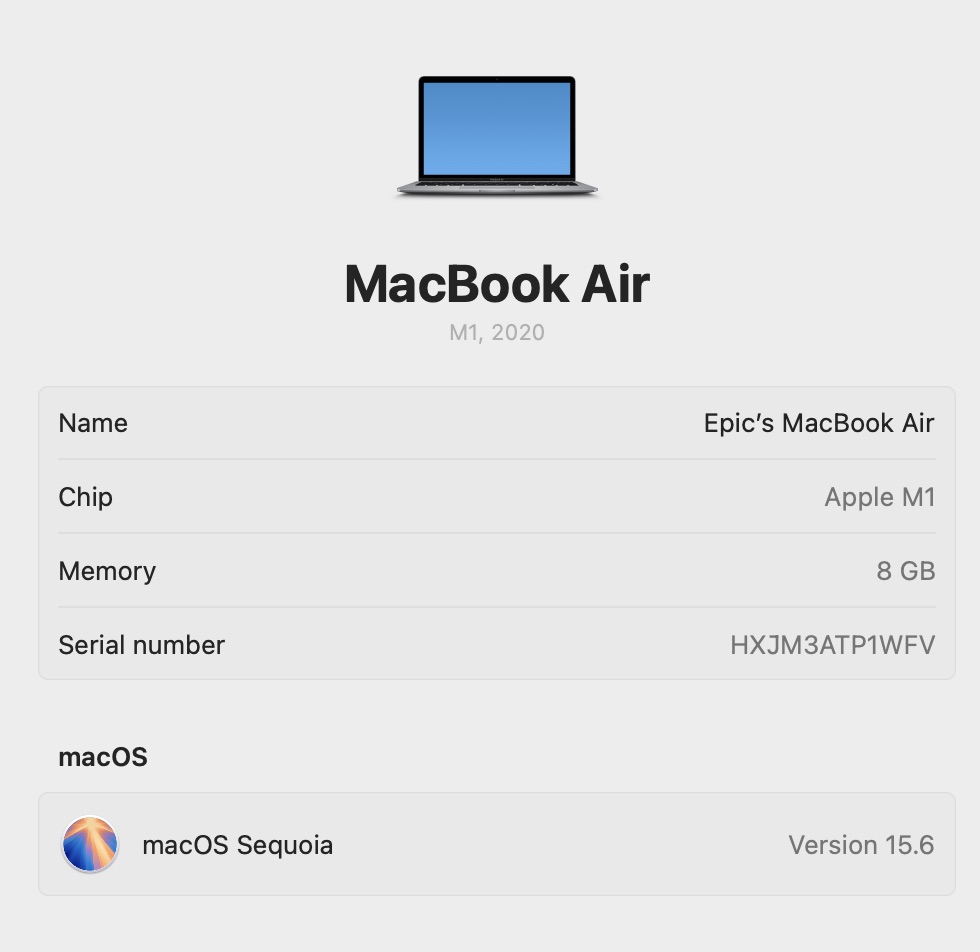This screenshot has height=952, width=980.
Task: Select serial number HXJM3ATP1WFV text
Action: 832,645
